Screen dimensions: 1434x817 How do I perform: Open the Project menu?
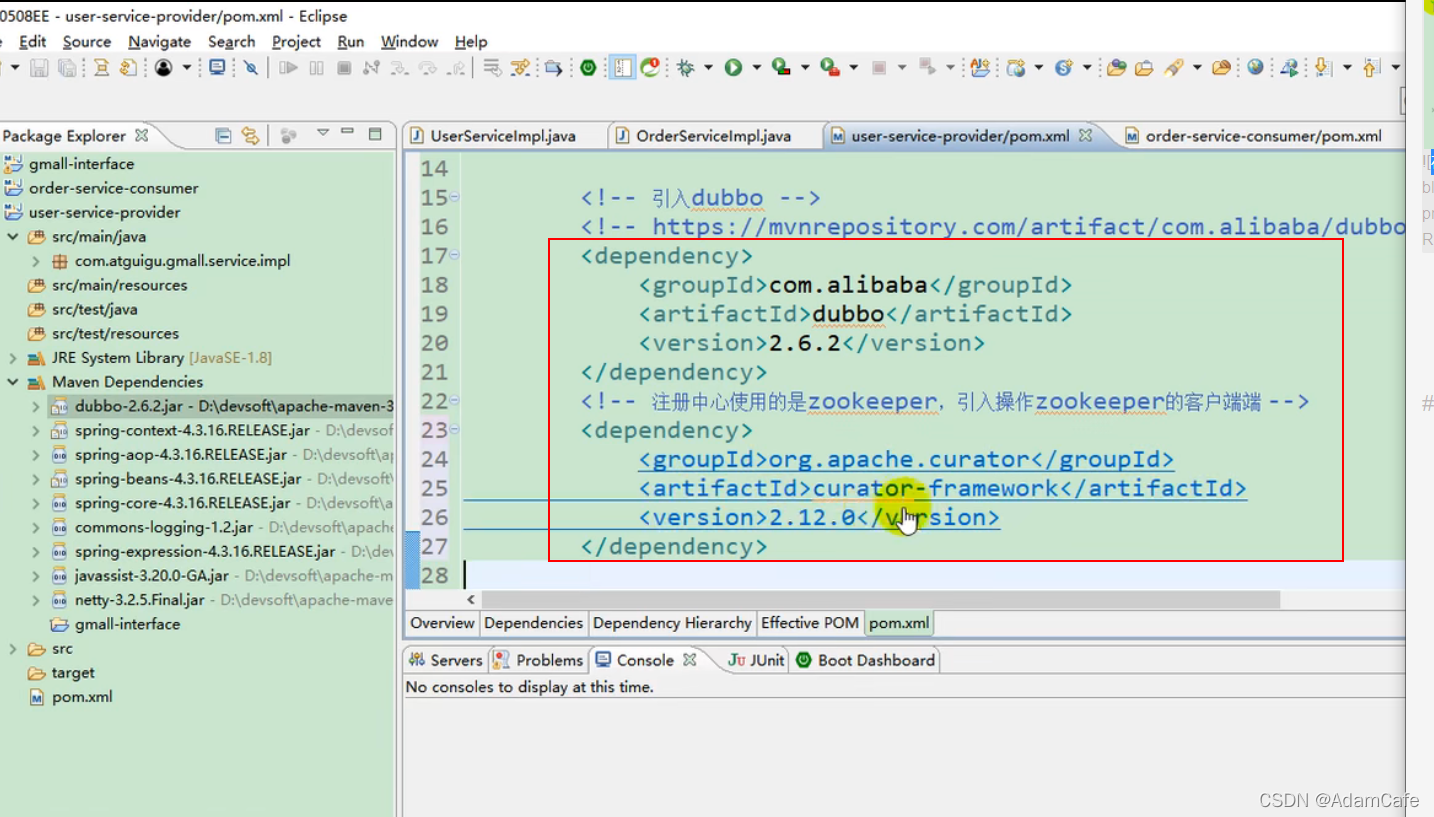pyautogui.click(x=296, y=41)
